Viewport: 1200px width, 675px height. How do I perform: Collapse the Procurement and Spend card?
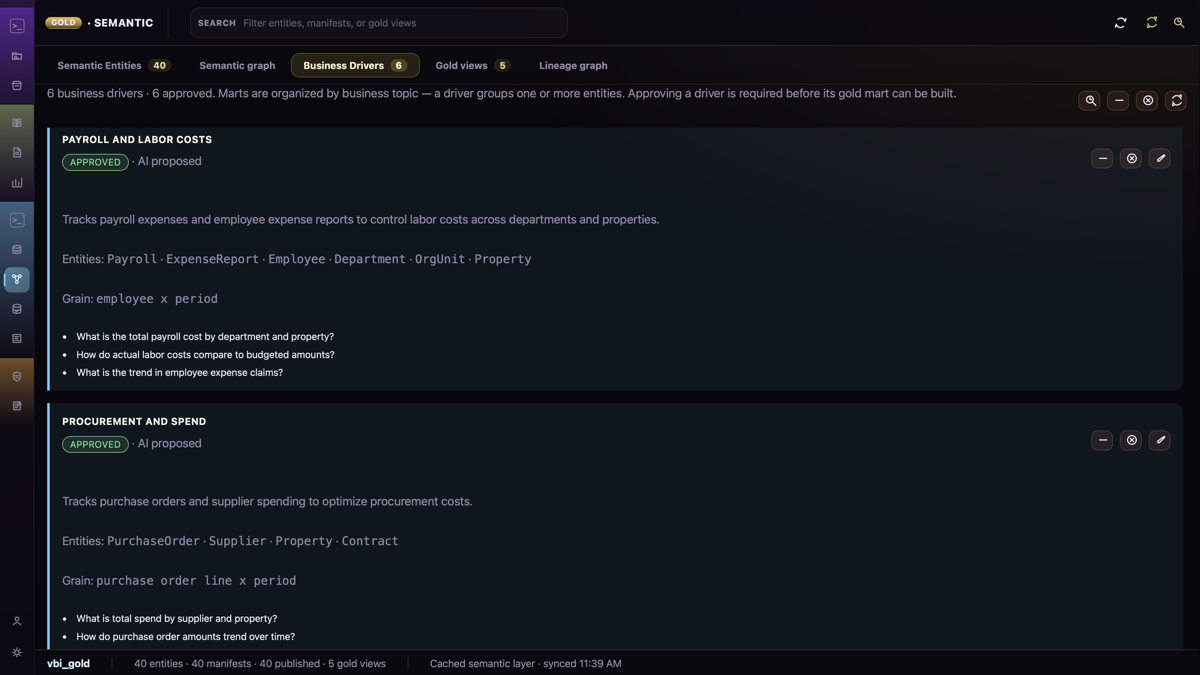1102,440
